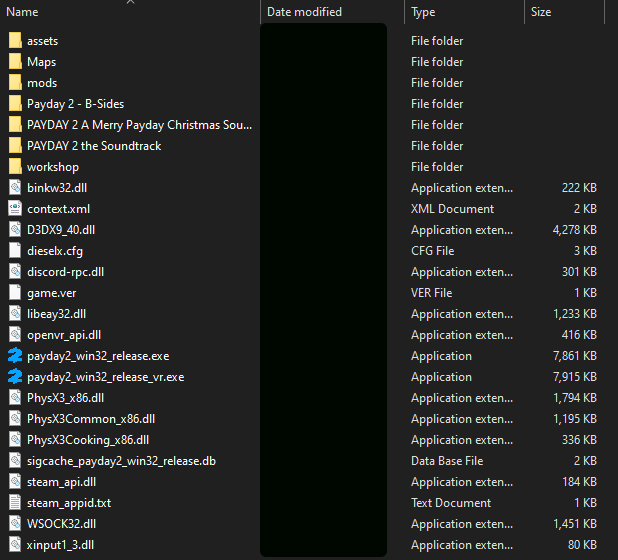Select the dieselx.cfg file name
The image size is (618, 560).
[55, 251]
